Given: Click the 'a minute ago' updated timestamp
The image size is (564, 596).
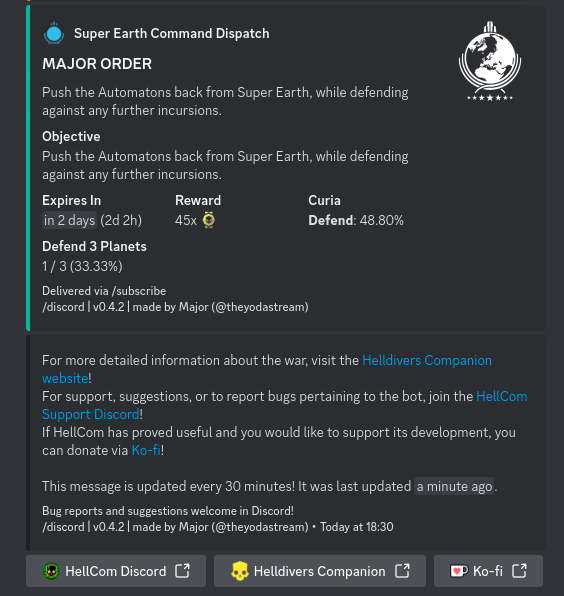Looking at the screenshot, I should 454,486.
